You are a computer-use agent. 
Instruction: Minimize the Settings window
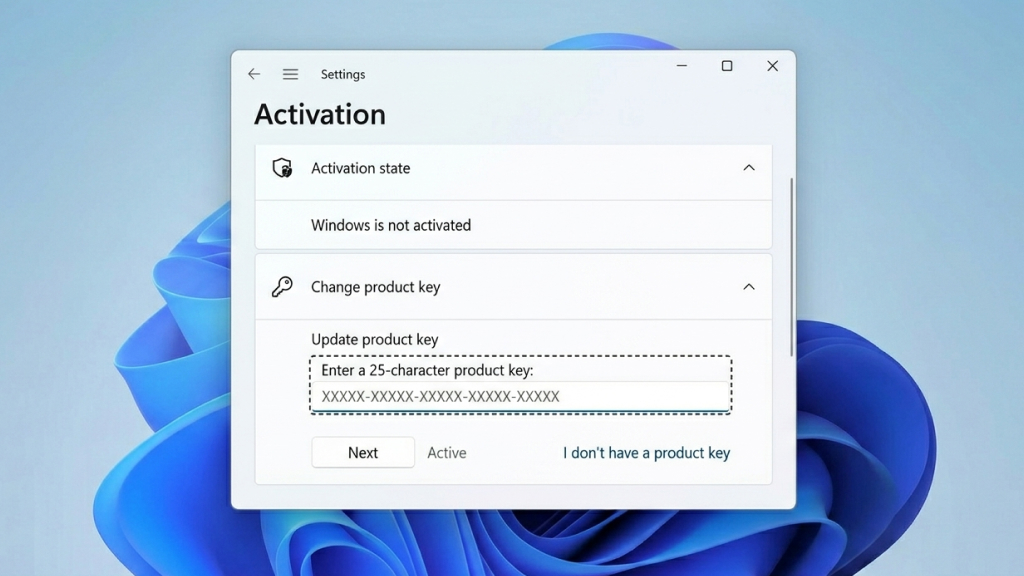coord(682,66)
